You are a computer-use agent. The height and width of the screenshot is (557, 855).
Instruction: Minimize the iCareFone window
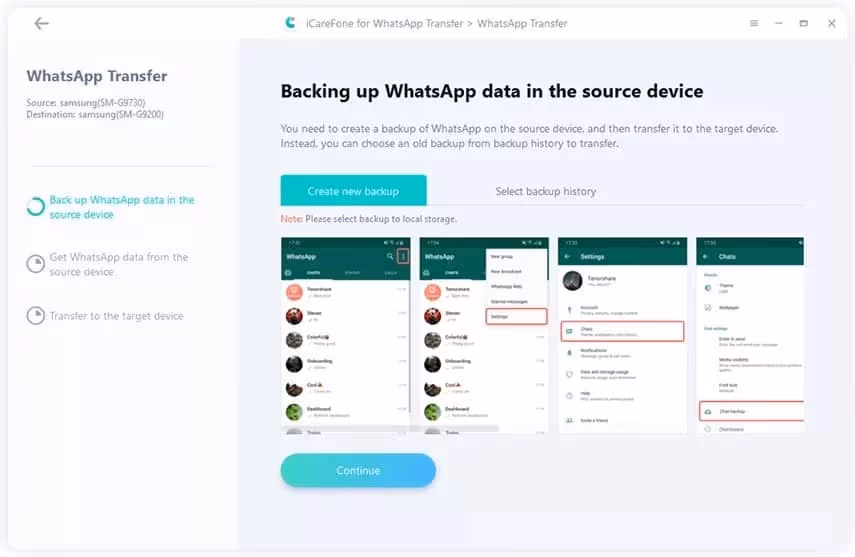click(x=779, y=23)
